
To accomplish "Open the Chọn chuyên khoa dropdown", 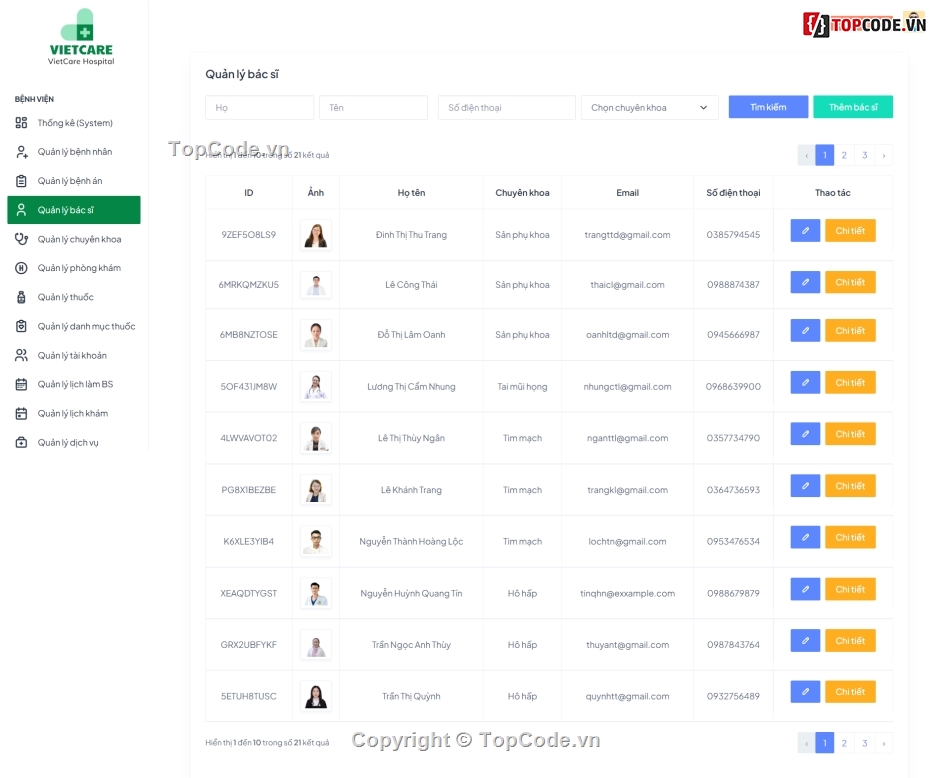I will pos(649,106).
